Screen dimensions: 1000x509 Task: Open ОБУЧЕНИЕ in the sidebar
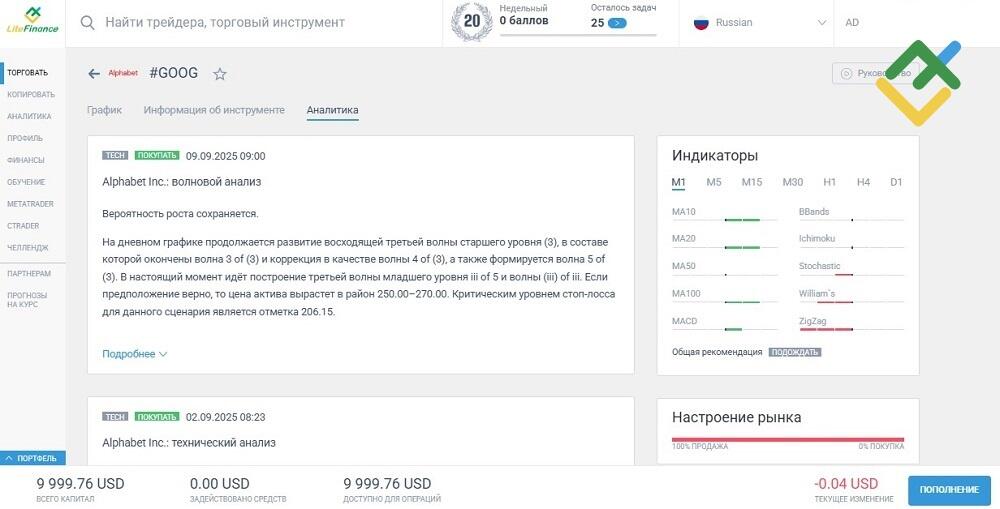[27, 182]
